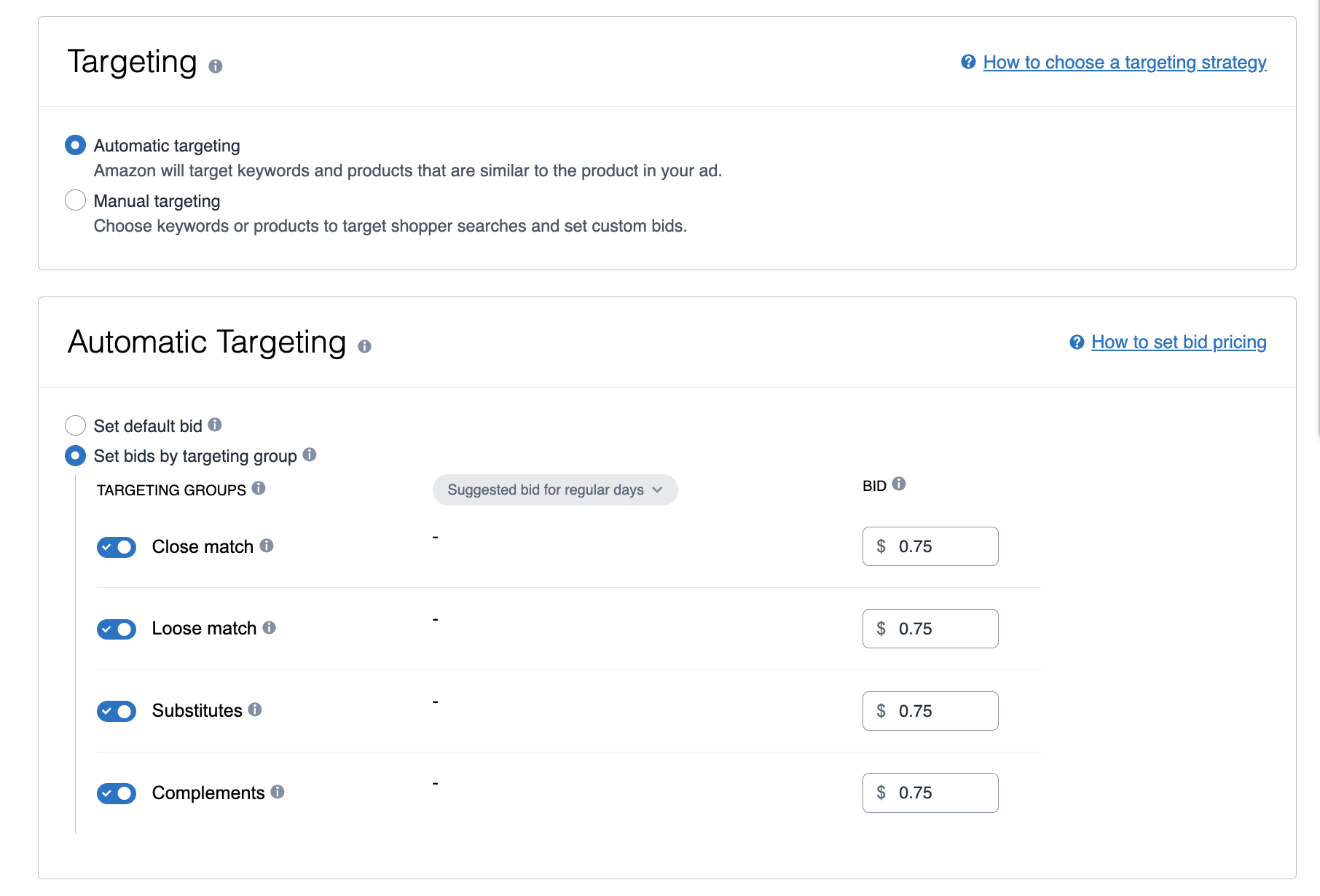This screenshot has width=1320, height=896.
Task: Click info icon beside Complements
Action: (x=278, y=792)
